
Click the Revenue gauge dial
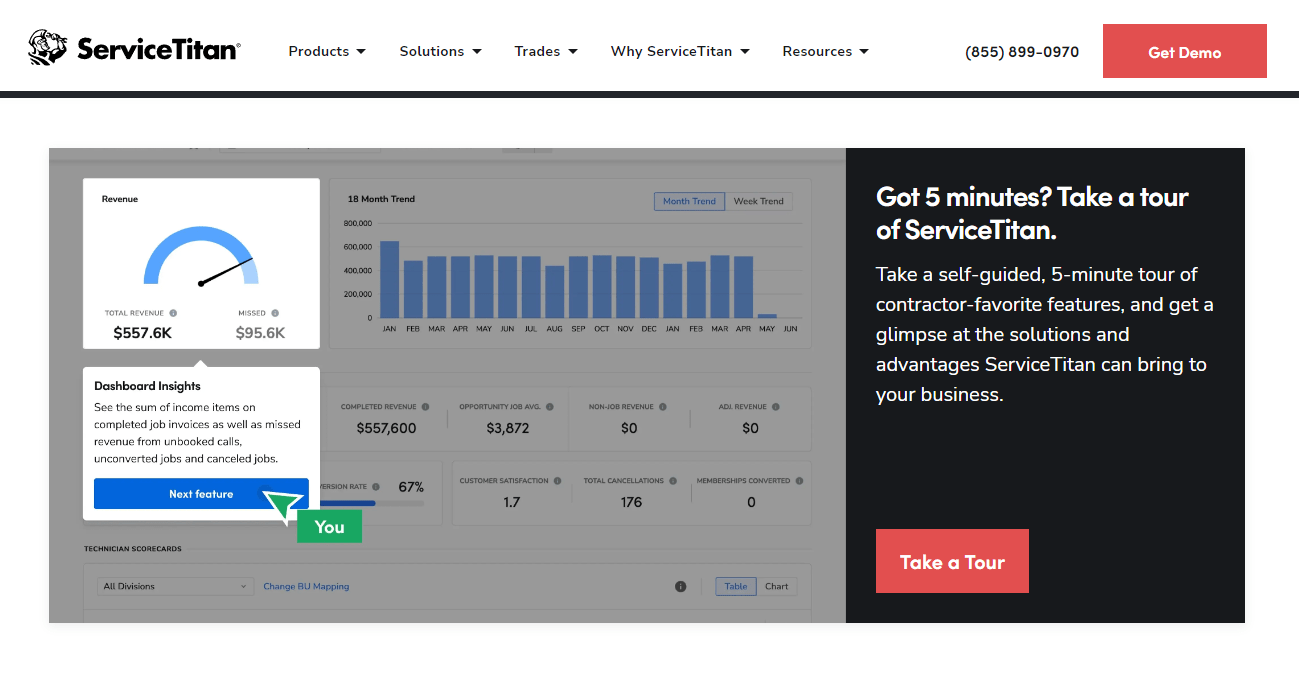tap(201, 256)
